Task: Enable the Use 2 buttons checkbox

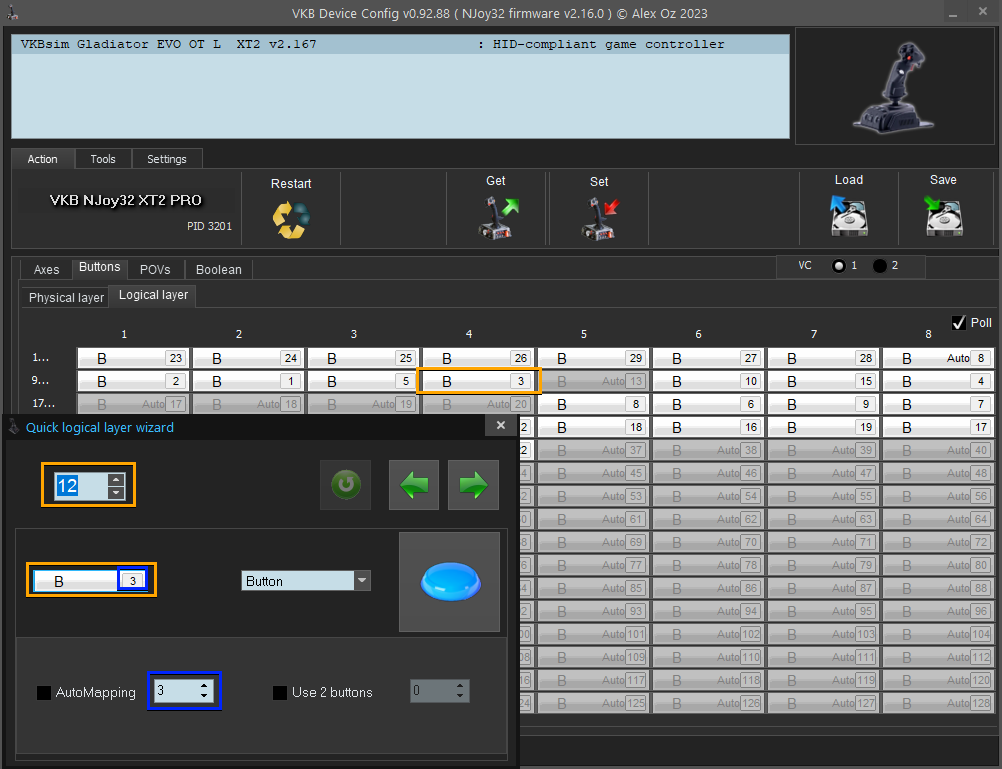Action: pyautogui.click(x=280, y=692)
